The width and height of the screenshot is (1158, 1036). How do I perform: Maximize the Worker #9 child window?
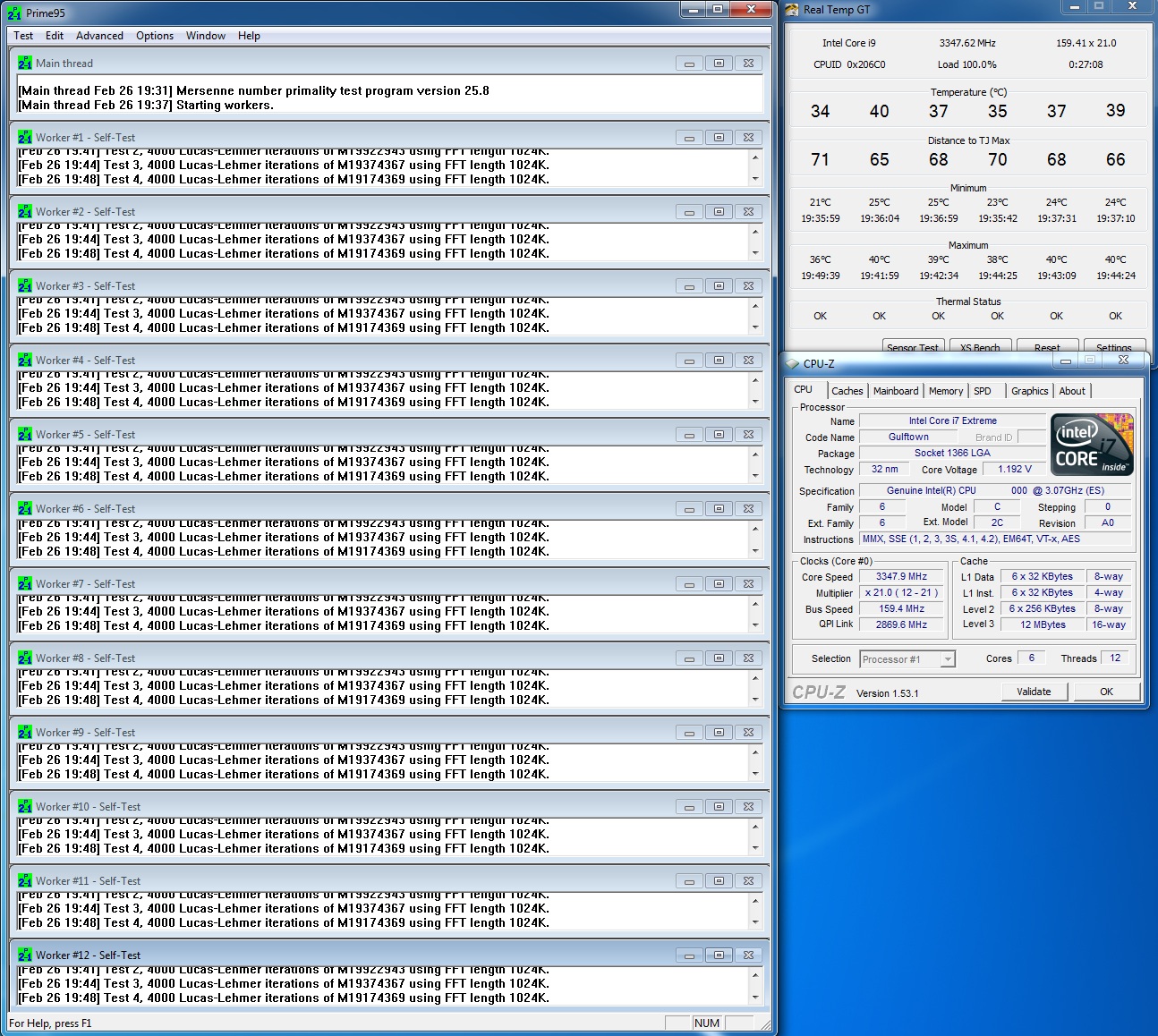719,733
